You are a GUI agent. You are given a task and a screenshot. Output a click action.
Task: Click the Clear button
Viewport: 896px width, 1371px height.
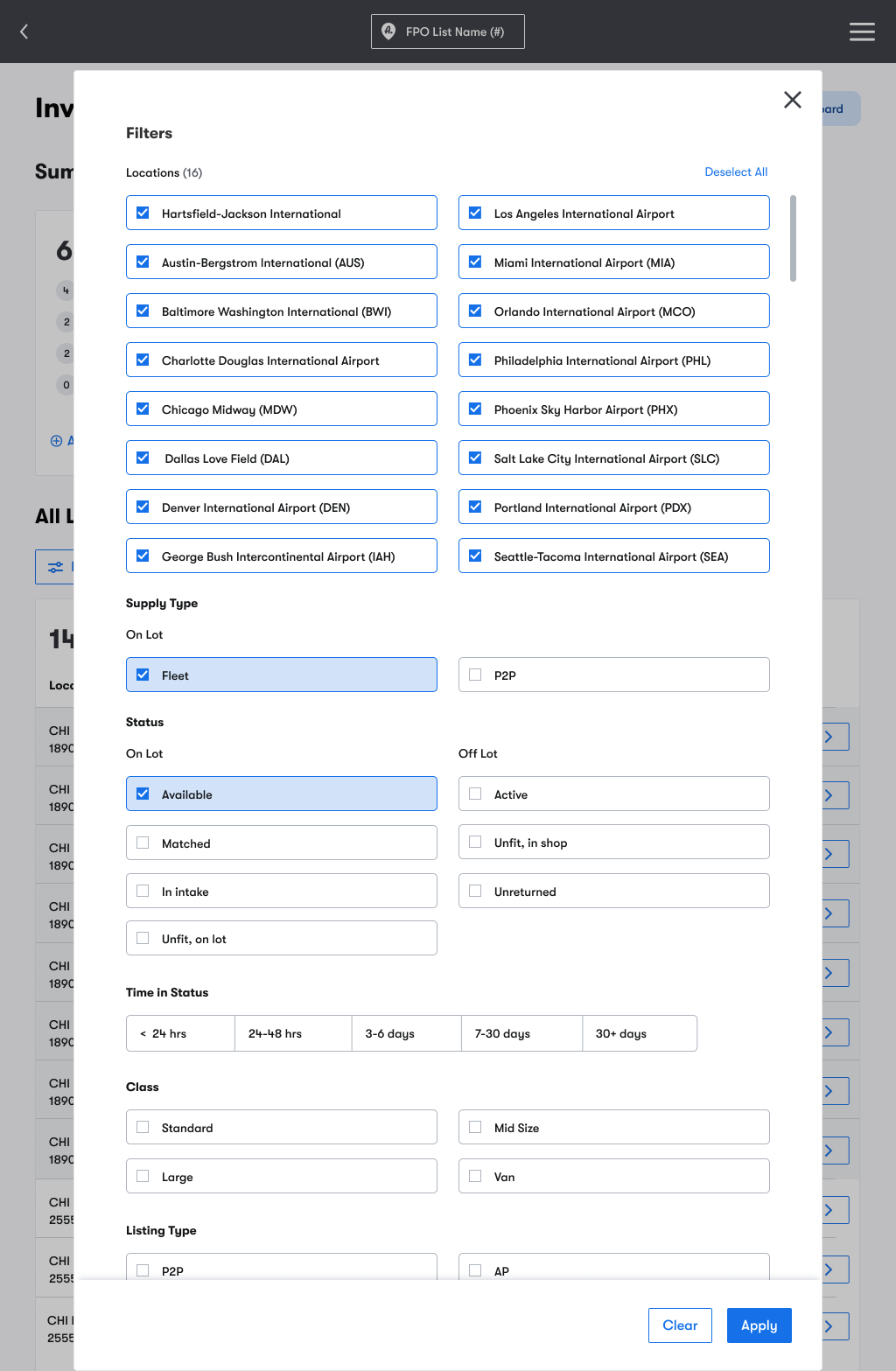coord(680,1326)
